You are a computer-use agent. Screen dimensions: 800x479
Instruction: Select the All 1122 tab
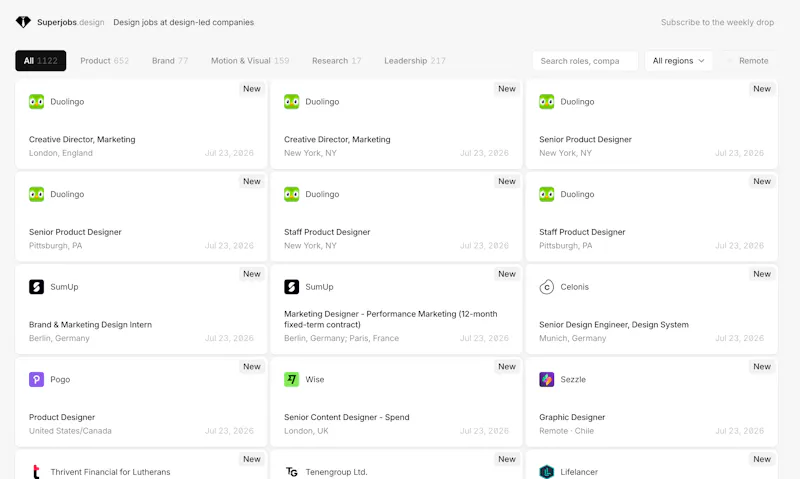(41, 61)
